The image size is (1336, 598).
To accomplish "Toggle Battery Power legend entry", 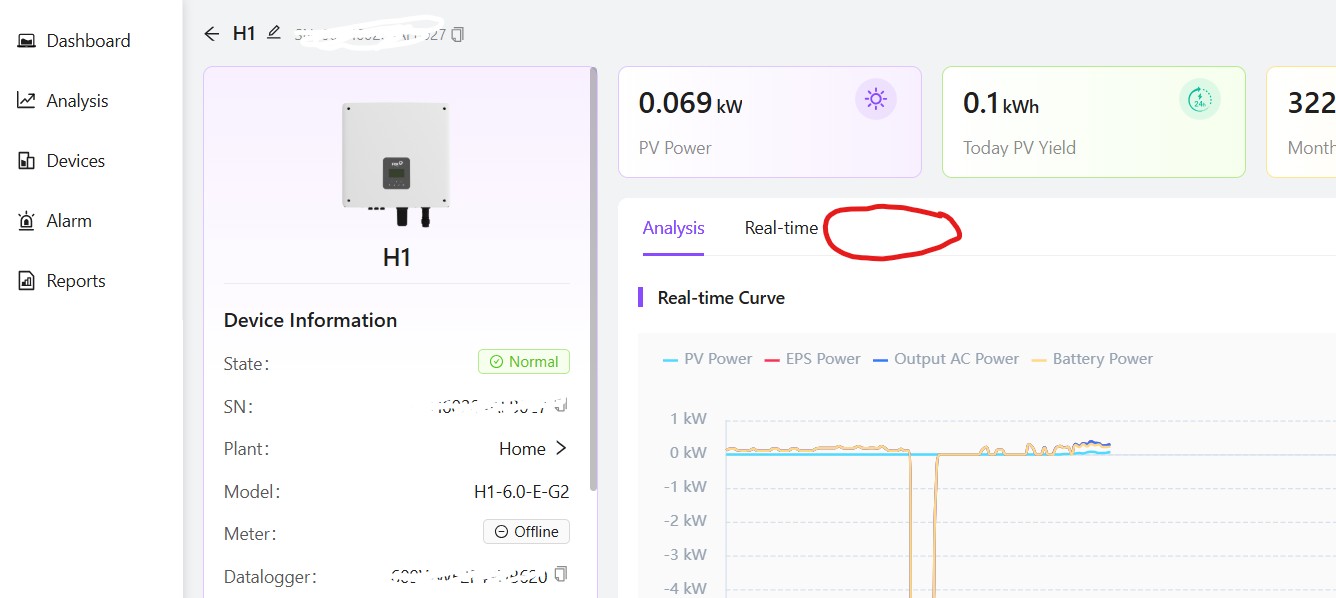I will [1092, 359].
